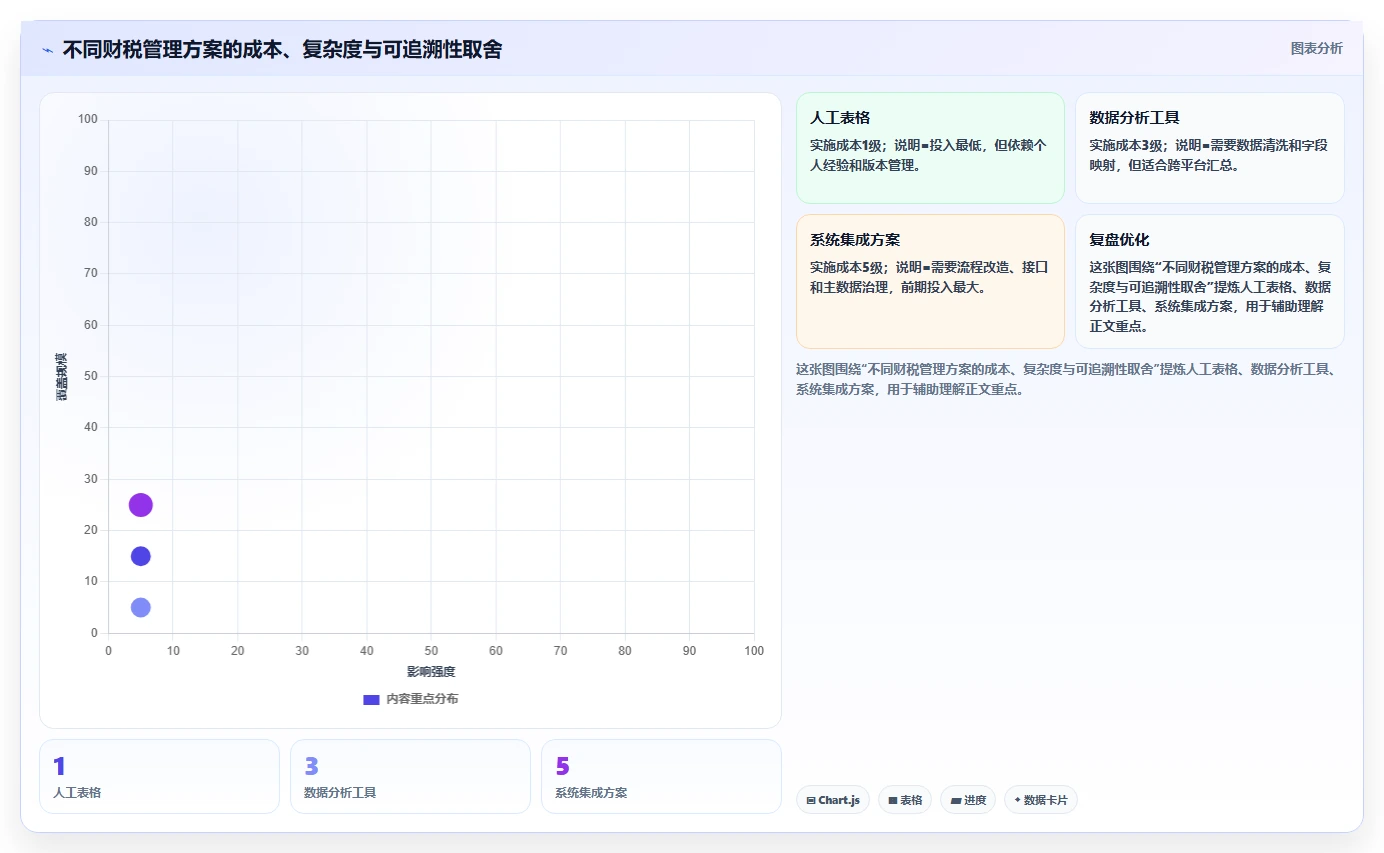Click the chart title 不同财税管理方案的成本
The image size is (1384, 853).
tap(282, 49)
